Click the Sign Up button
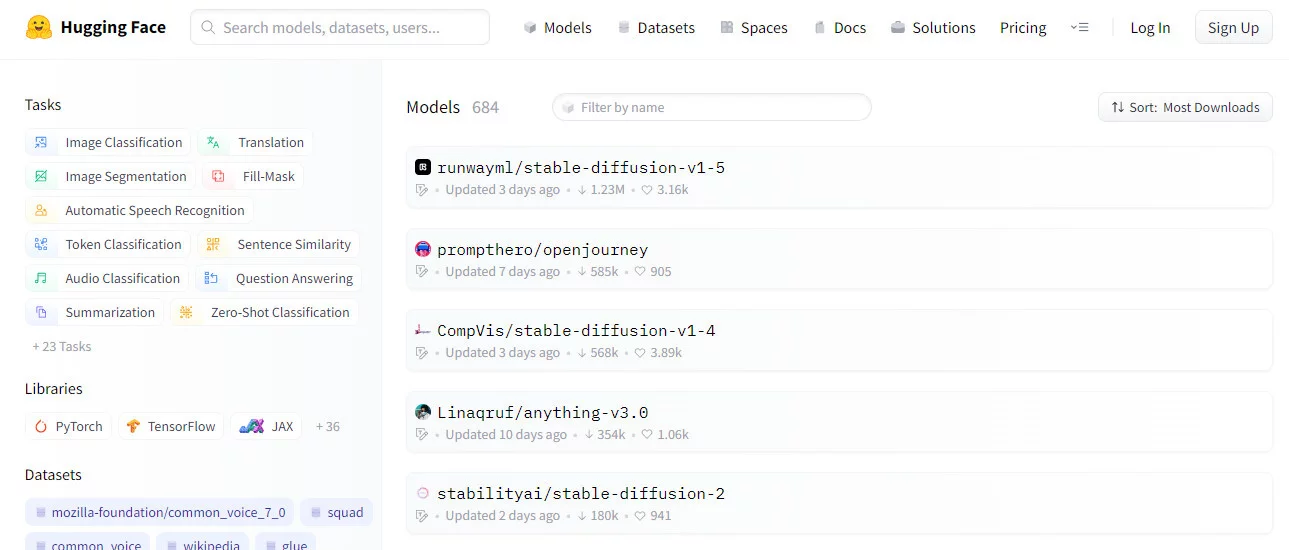The width and height of the screenshot is (1289, 550). (1233, 28)
